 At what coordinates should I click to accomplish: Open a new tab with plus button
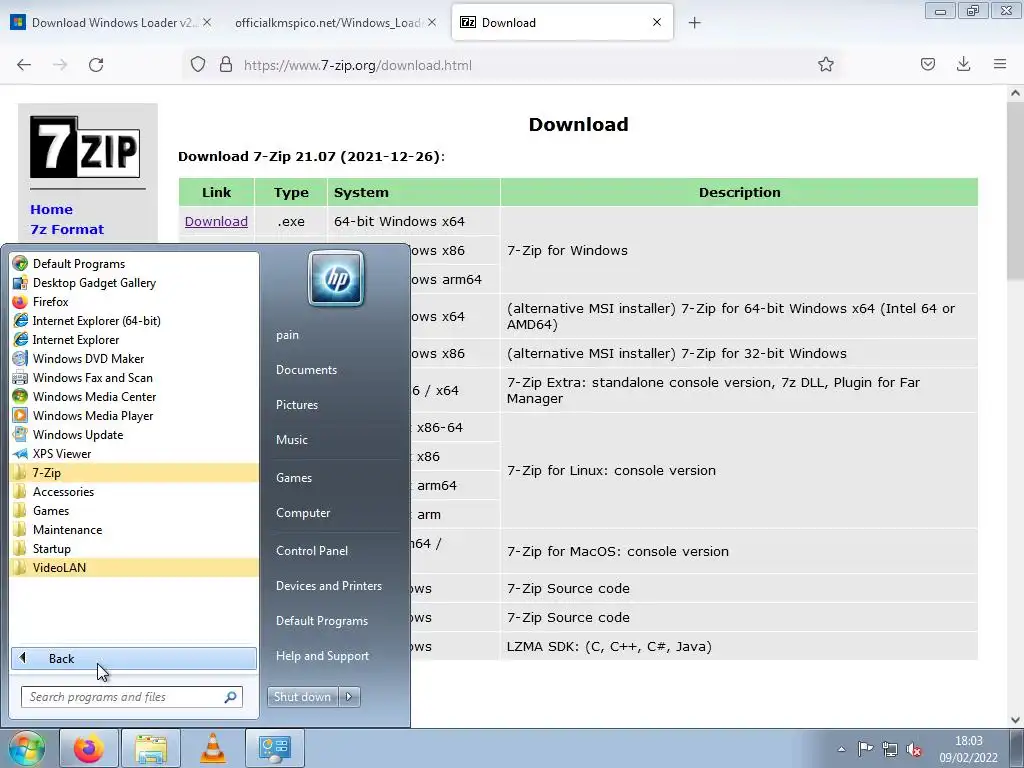point(694,23)
